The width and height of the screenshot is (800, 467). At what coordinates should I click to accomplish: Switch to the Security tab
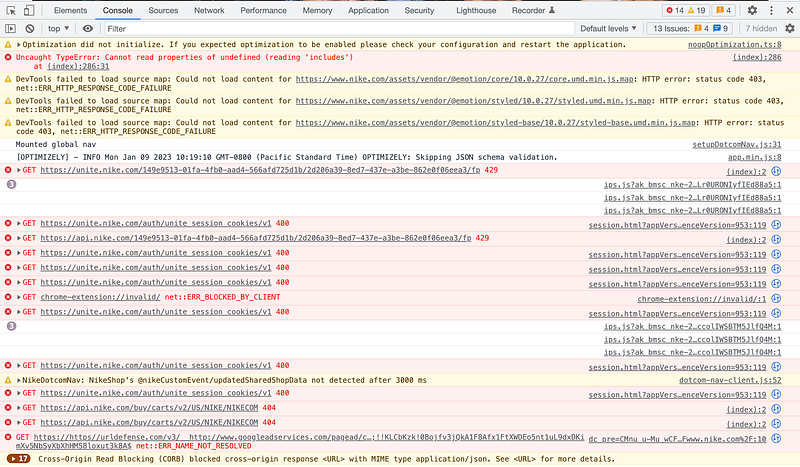pos(419,10)
